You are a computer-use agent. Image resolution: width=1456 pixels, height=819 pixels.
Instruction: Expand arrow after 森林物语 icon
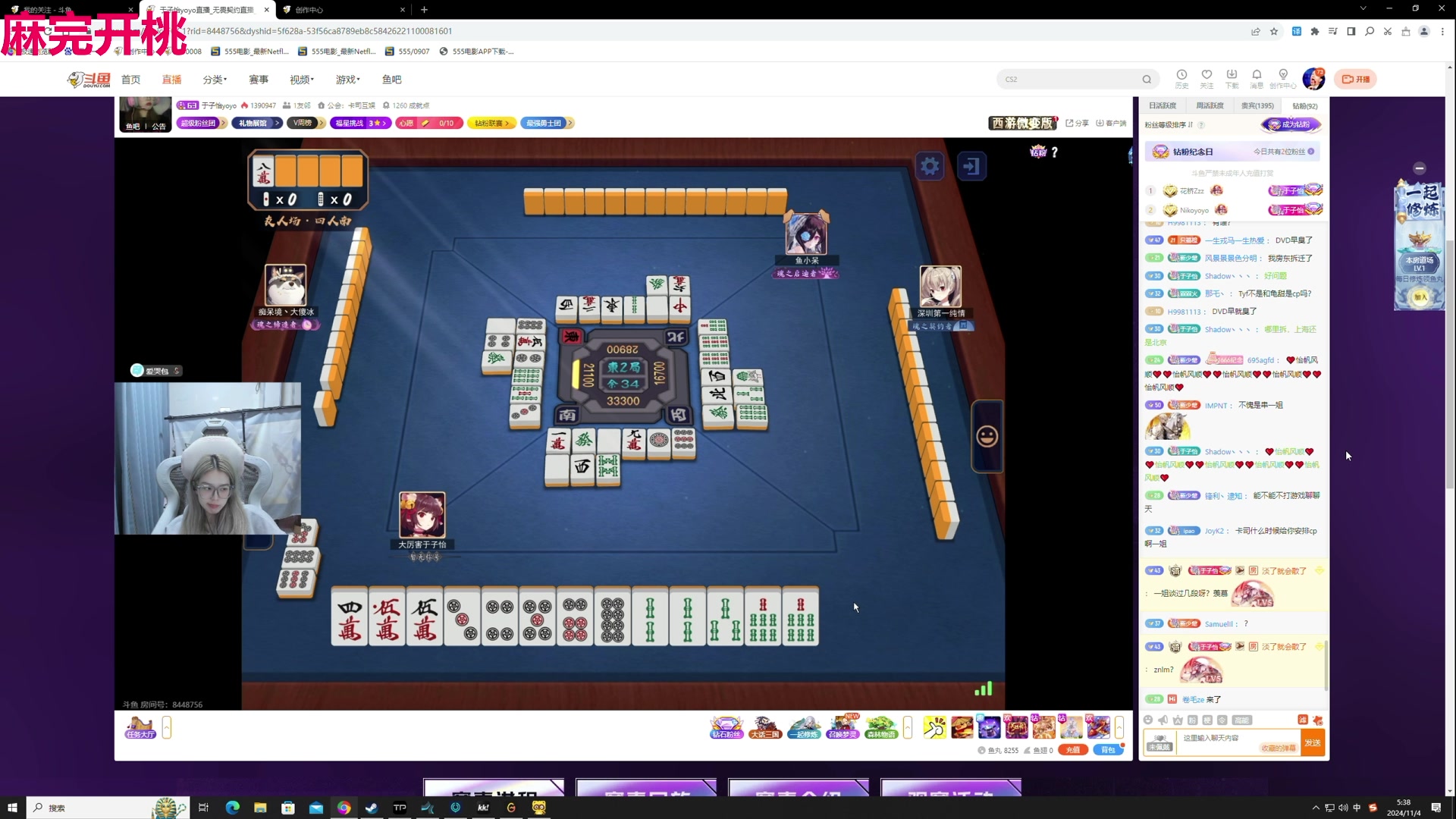click(x=907, y=727)
